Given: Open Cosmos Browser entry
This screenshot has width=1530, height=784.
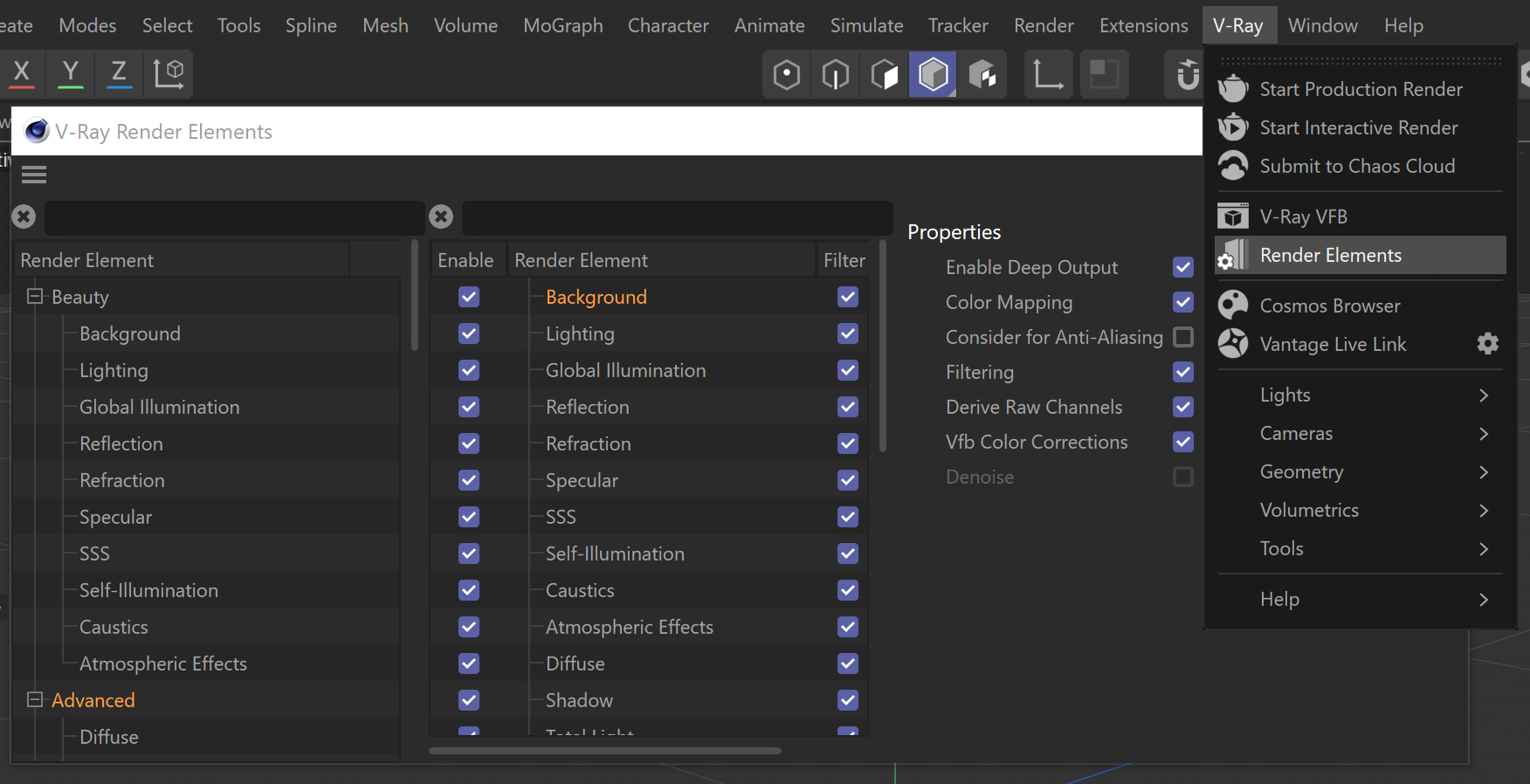Looking at the screenshot, I should [x=1361, y=306].
